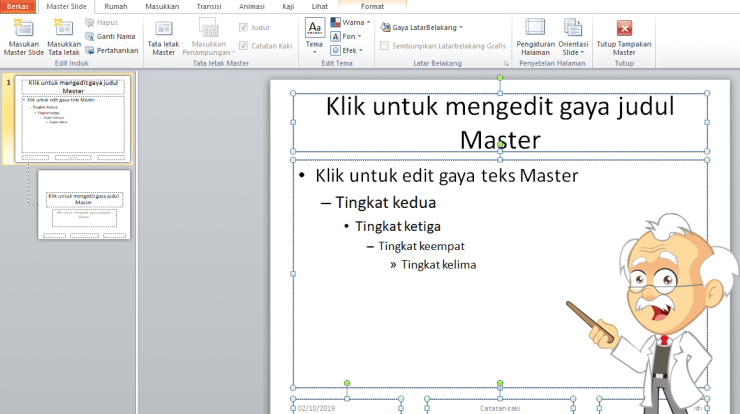Open the Transisi ribbon tab
The width and height of the screenshot is (740, 414).
click(x=209, y=7)
